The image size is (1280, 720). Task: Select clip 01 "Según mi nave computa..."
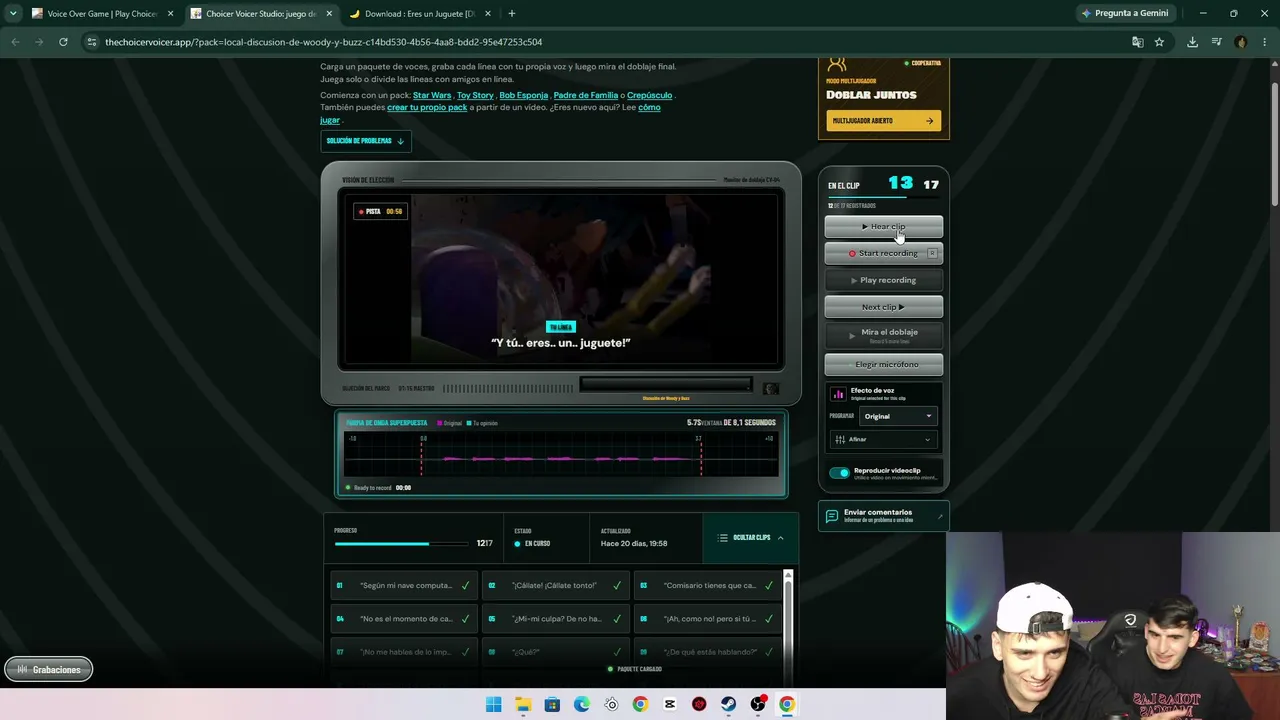click(x=403, y=586)
